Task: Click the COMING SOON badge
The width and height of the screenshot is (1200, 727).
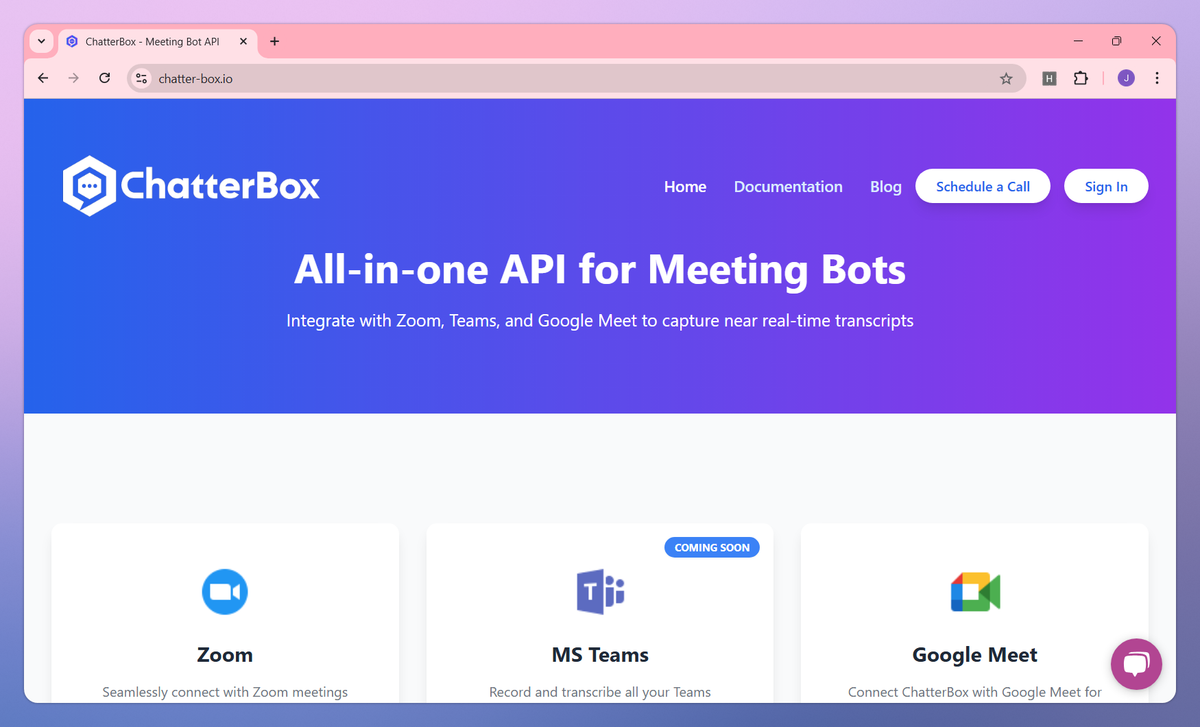Action: [712, 547]
